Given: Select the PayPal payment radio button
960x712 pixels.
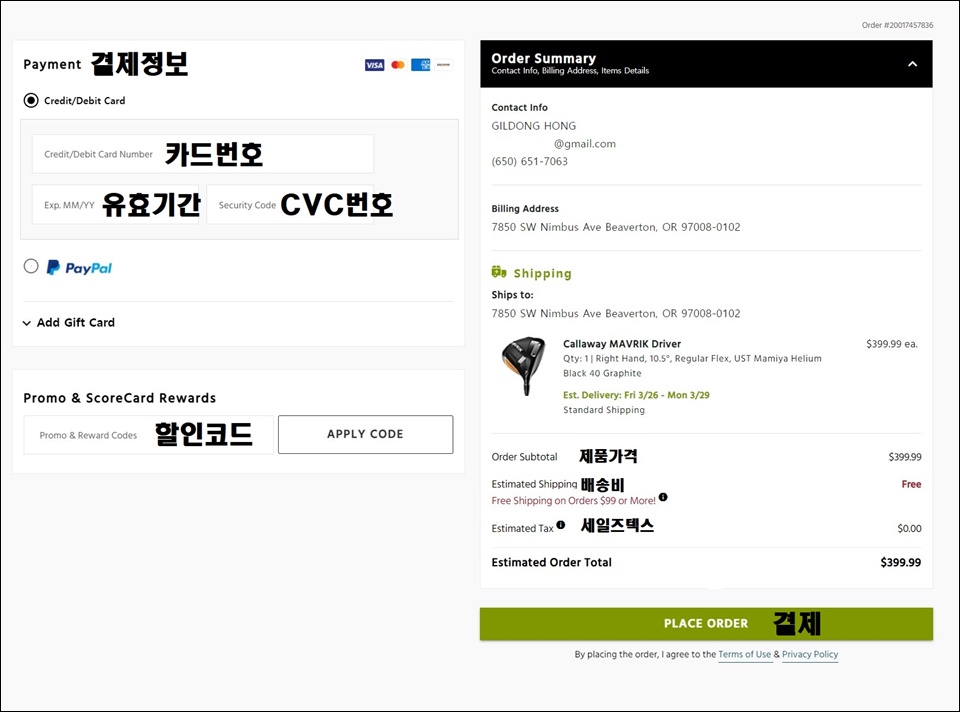Looking at the screenshot, I should pyautogui.click(x=31, y=266).
